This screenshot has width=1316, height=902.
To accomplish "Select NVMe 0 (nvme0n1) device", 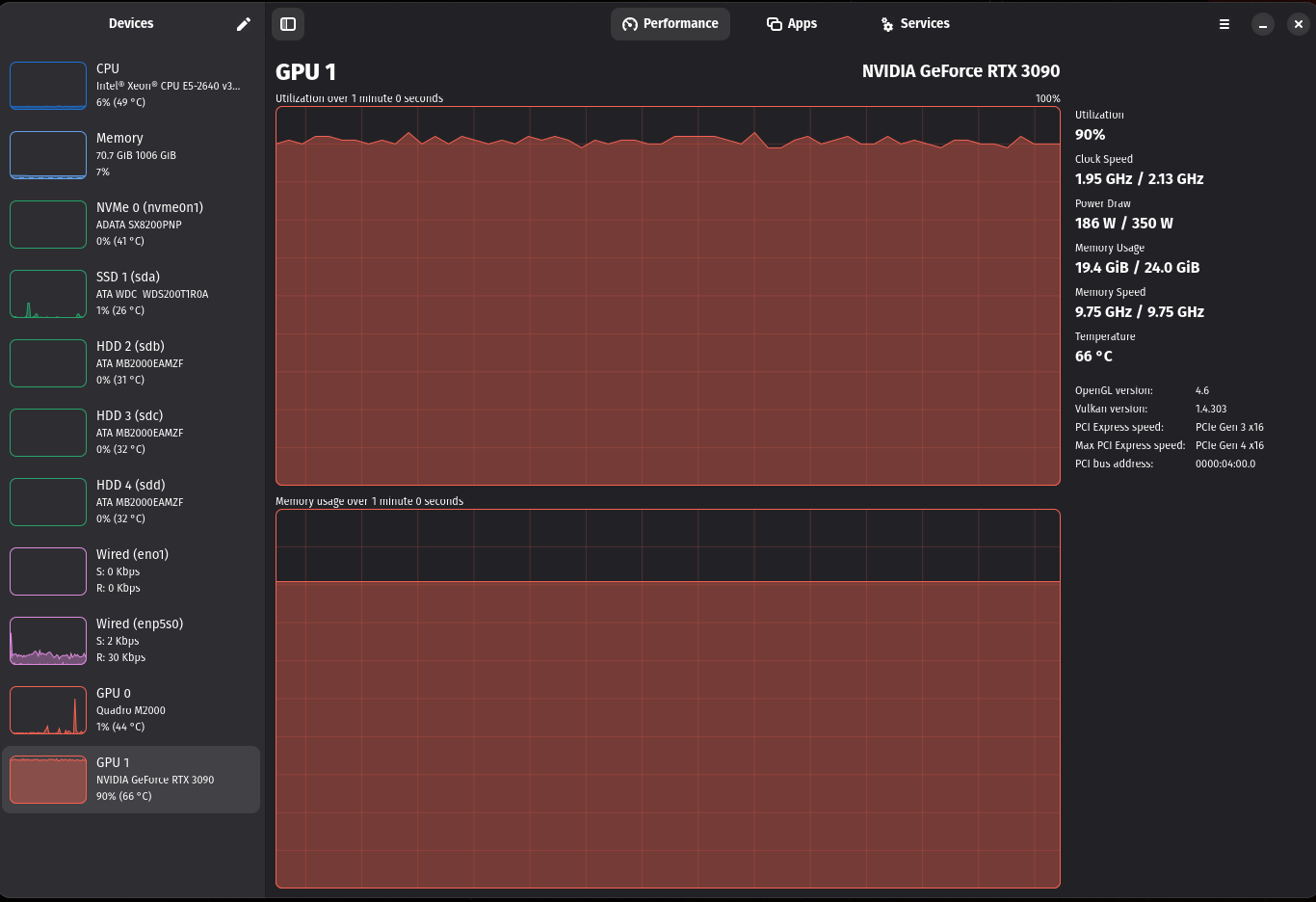I will (x=131, y=225).
